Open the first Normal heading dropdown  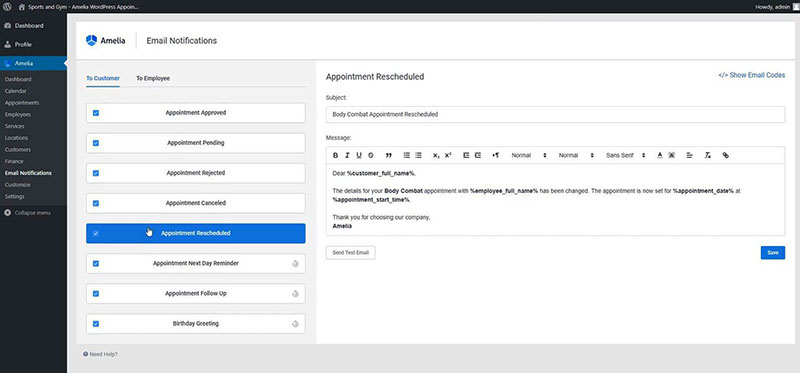529,156
